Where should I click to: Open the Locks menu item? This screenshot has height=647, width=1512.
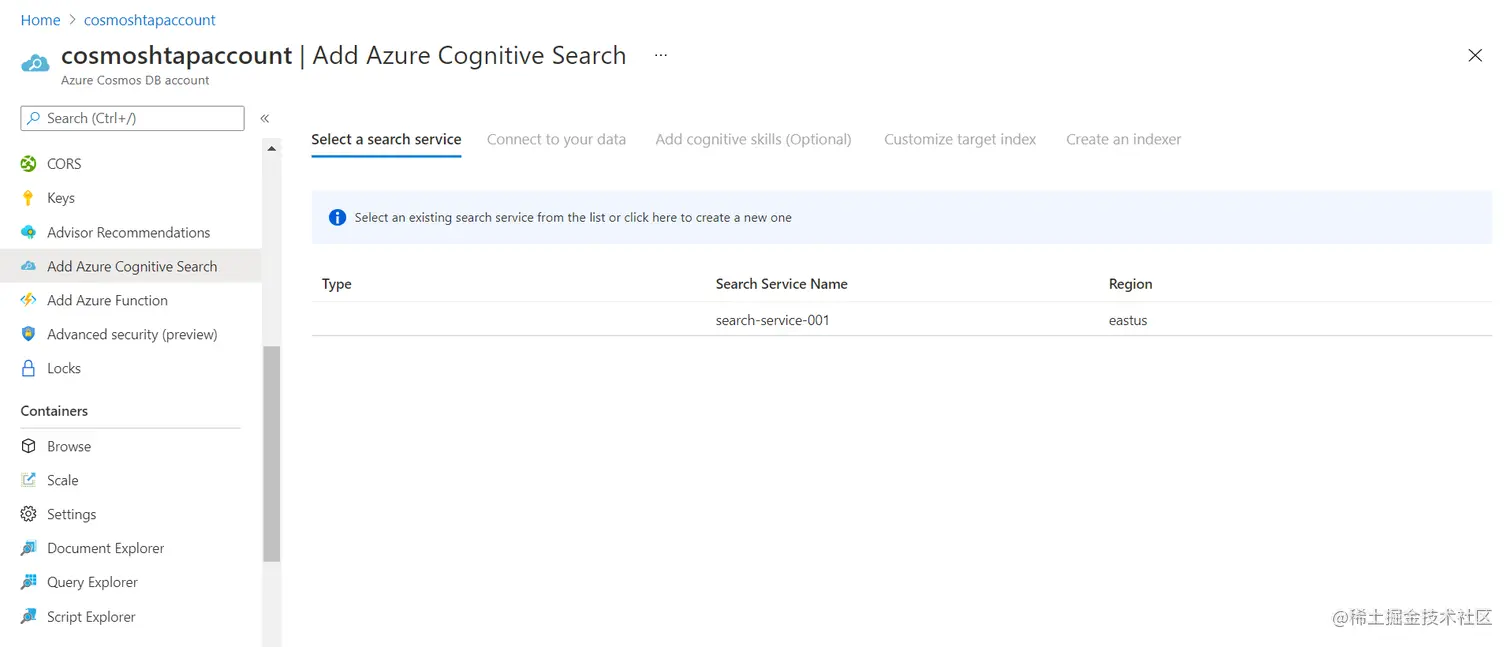[131, 368]
